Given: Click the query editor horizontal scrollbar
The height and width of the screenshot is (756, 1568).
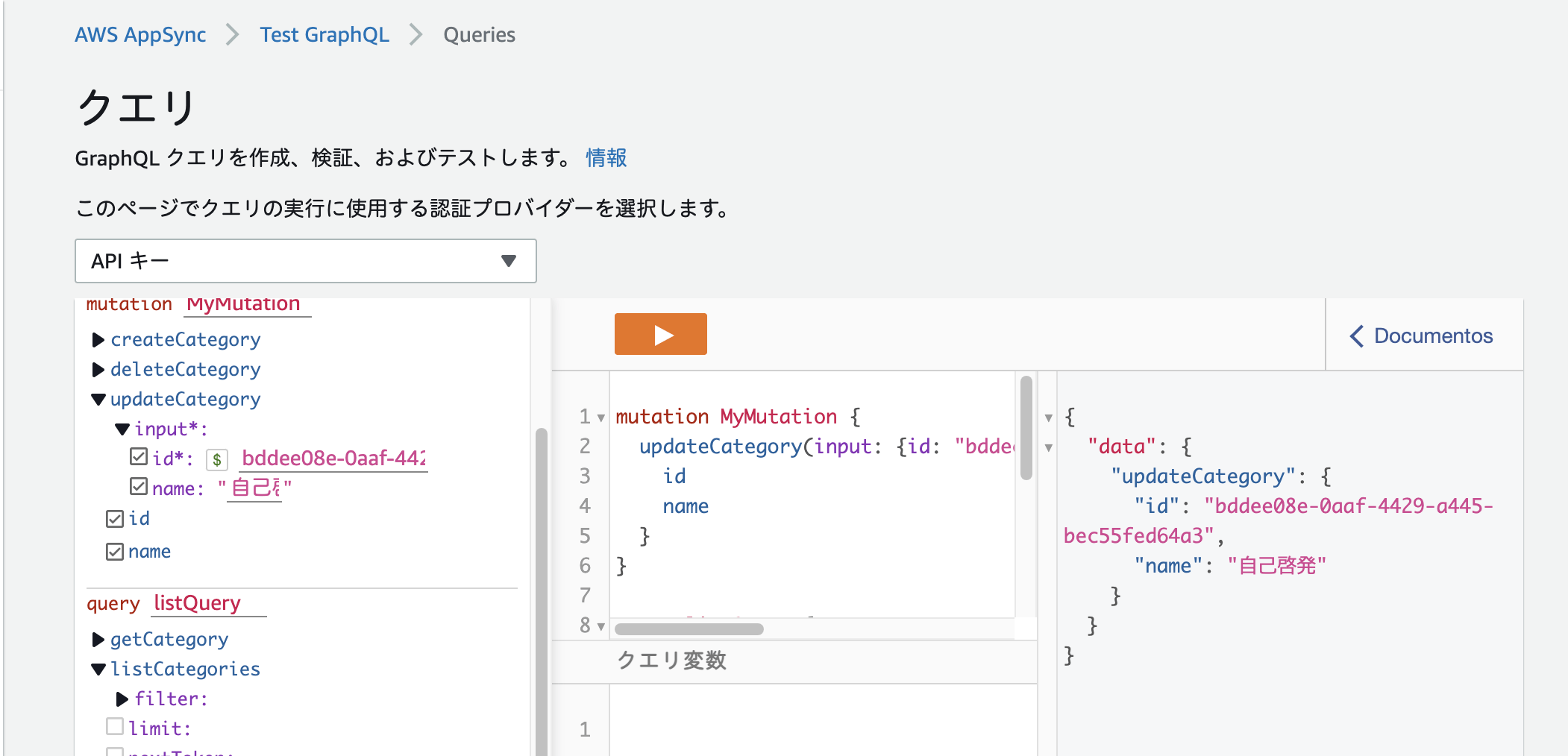Looking at the screenshot, I should coord(689,629).
